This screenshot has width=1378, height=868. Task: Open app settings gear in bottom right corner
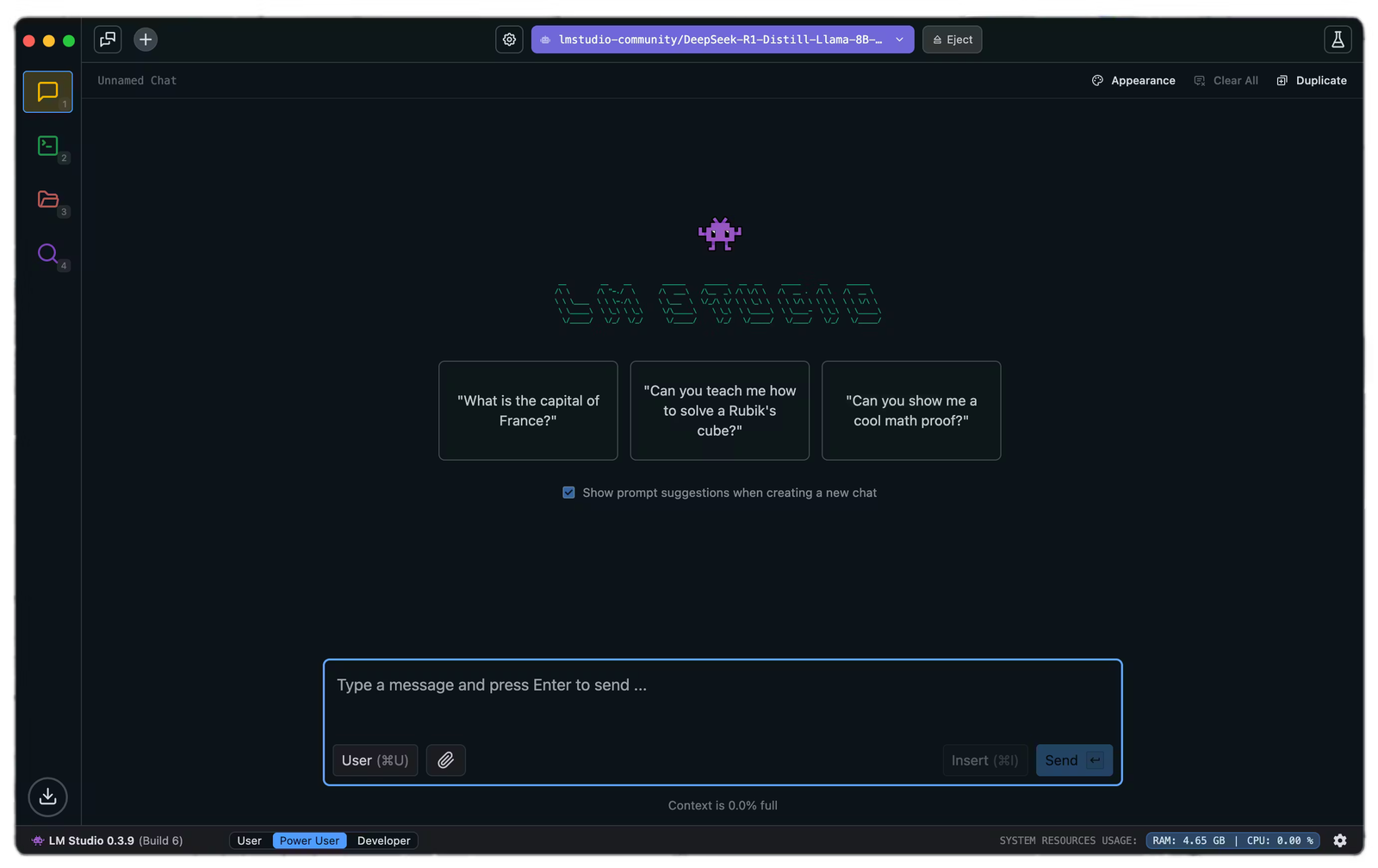click(1340, 840)
